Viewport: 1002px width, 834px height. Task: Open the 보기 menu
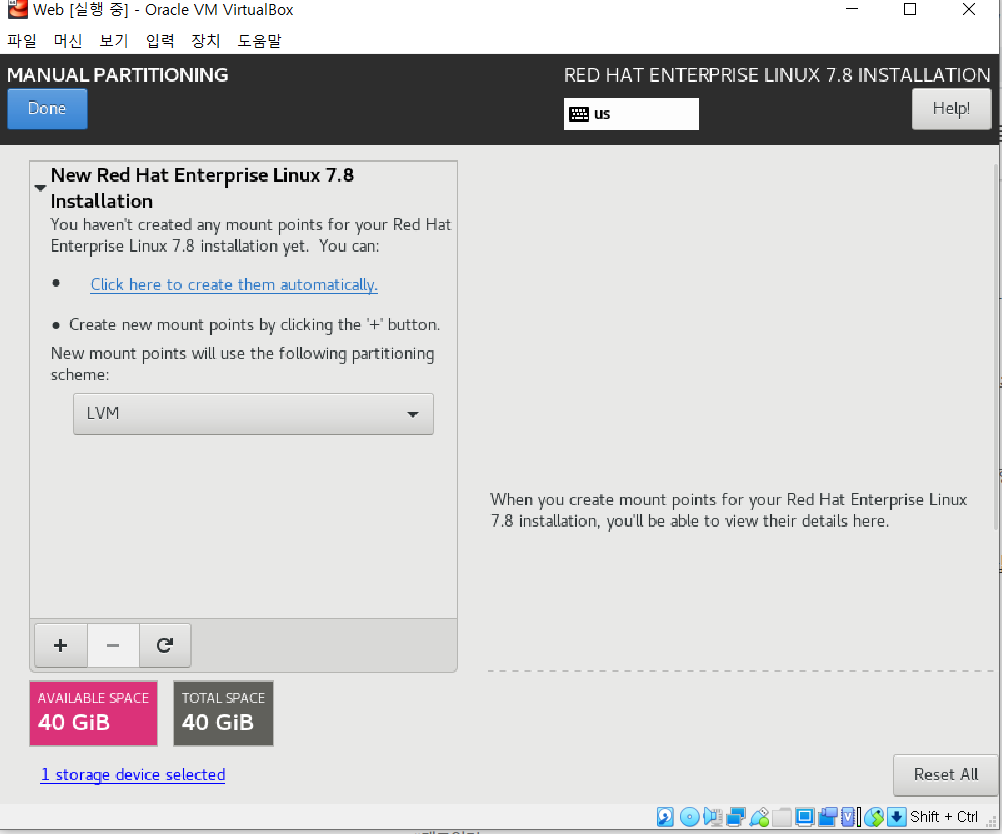click(x=114, y=41)
